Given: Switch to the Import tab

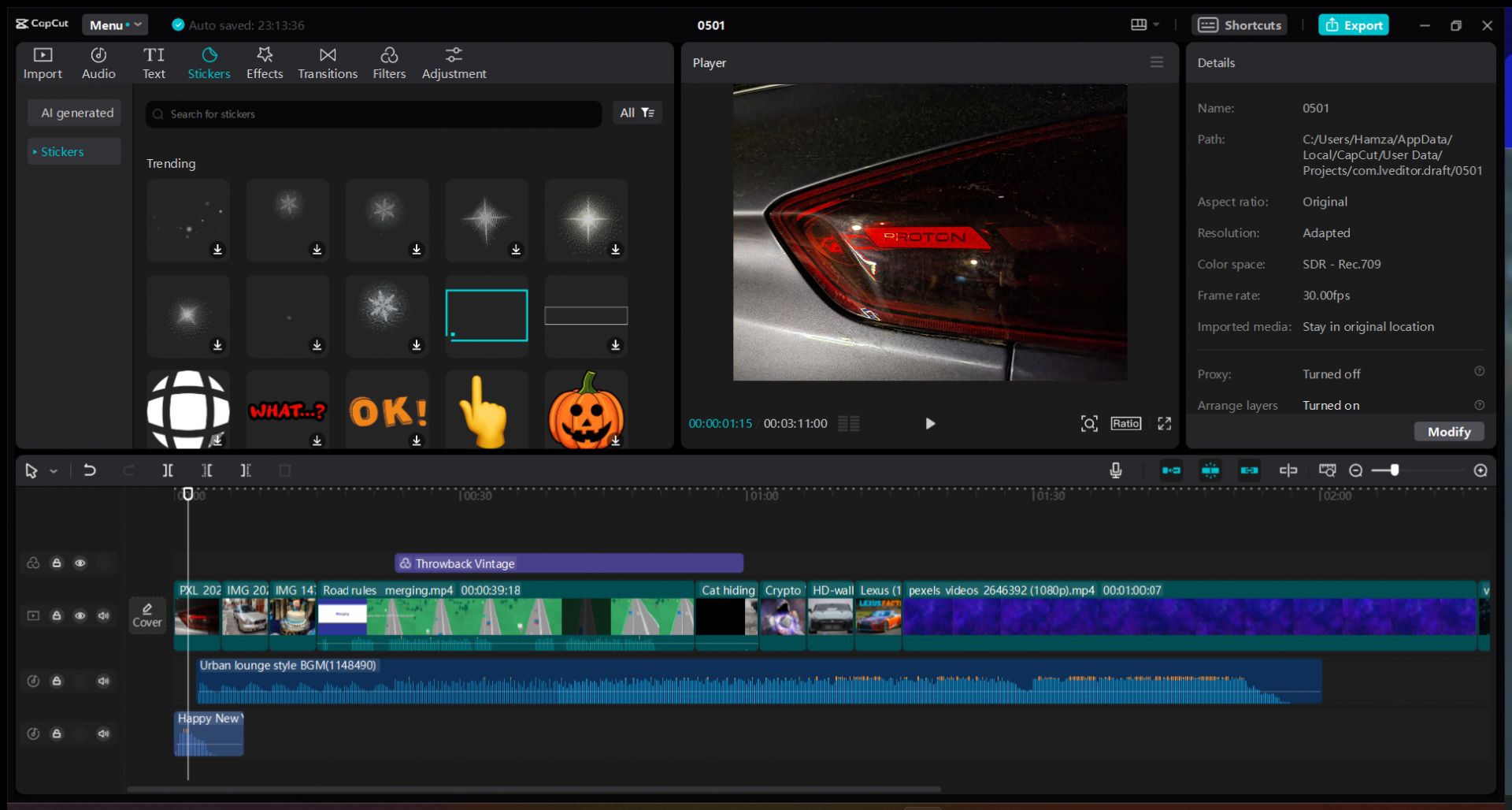Looking at the screenshot, I should point(43,62).
